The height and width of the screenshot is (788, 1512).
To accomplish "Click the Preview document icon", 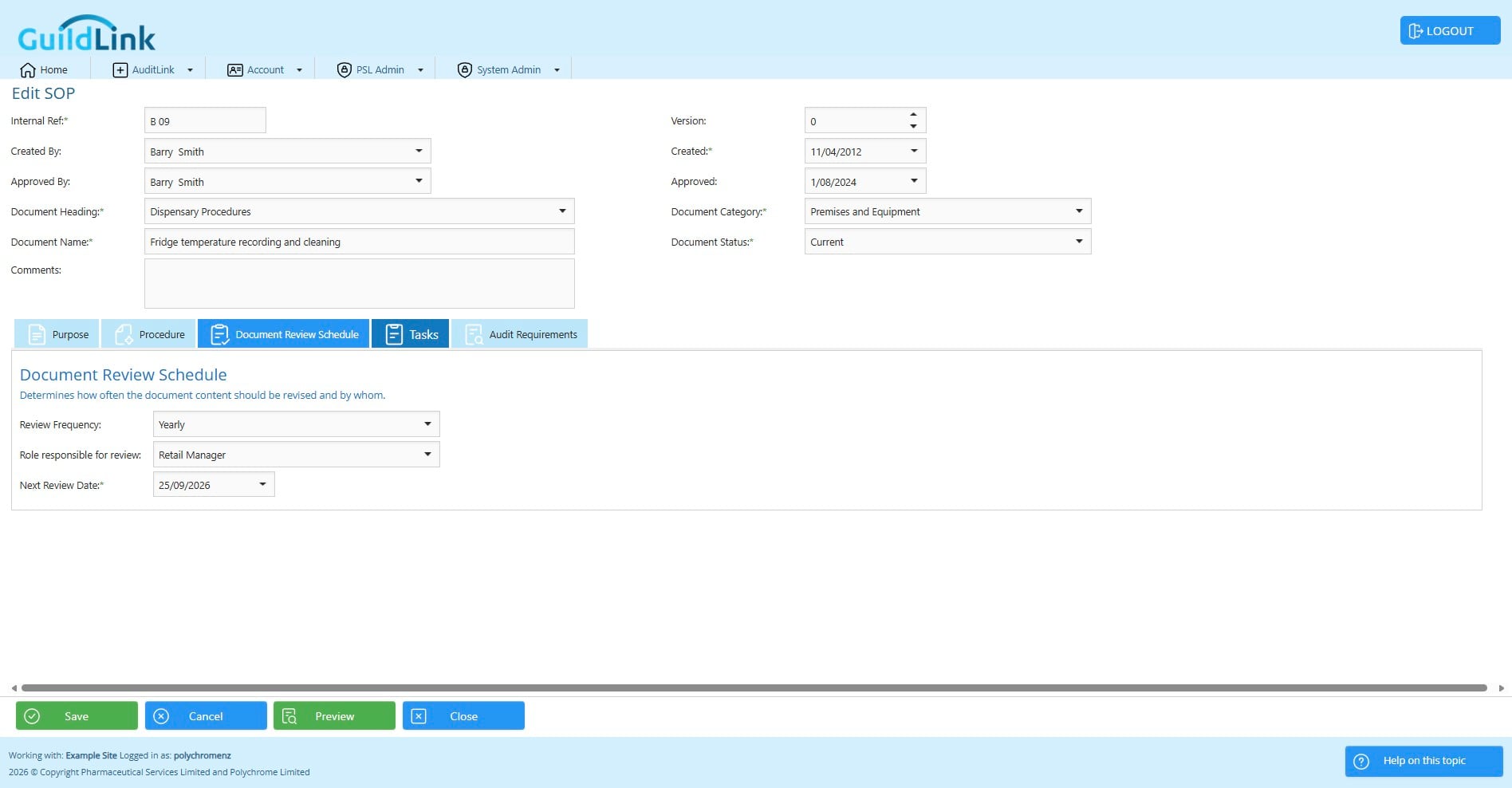I will [289, 716].
